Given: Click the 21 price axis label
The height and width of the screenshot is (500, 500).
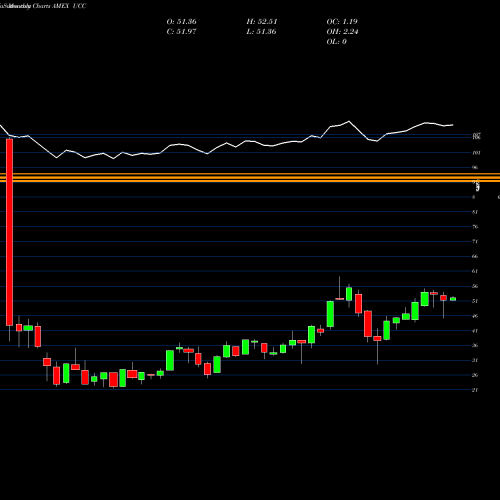Looking at the screenshot, I should (x=475, y=390).
